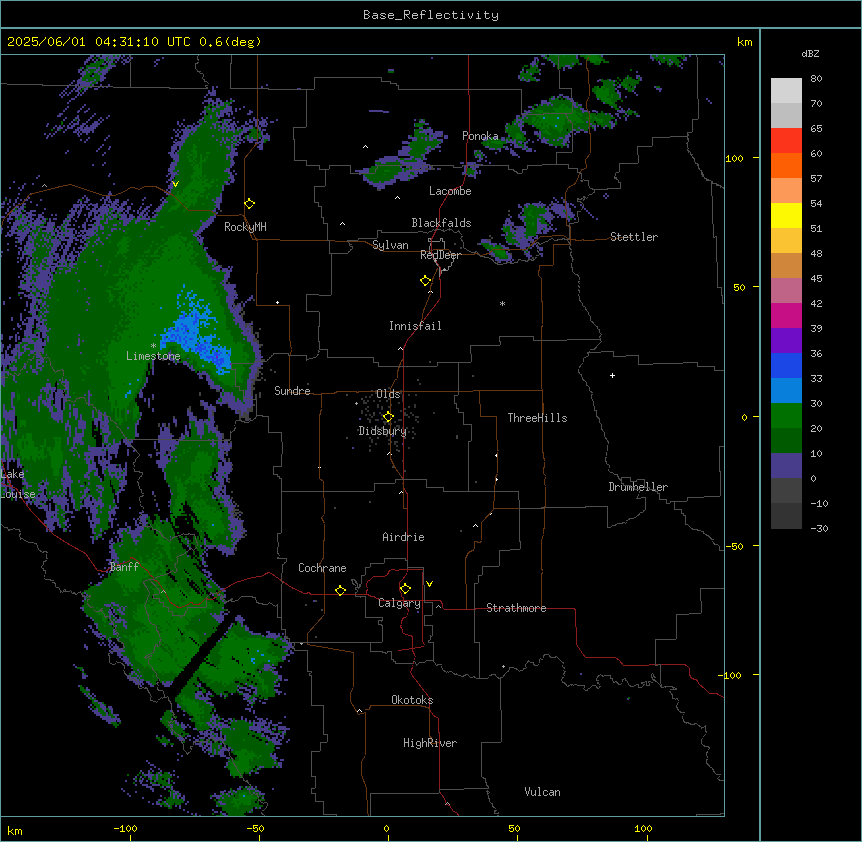Viewport: 862px width, 842px height.
Task: Click the ThreeHills city label
Action: (x=538, y=418)
